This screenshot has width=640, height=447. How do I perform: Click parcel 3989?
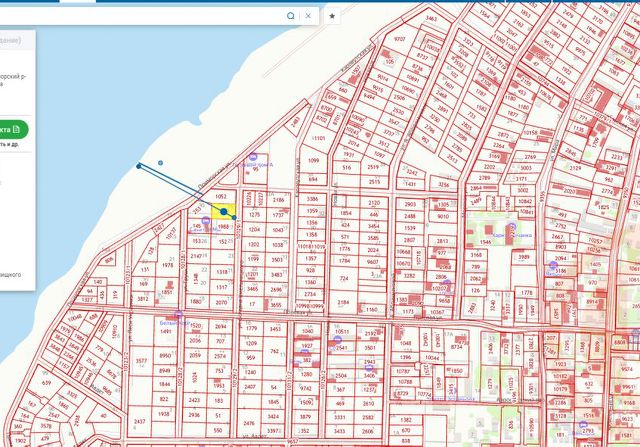(524, 257)
